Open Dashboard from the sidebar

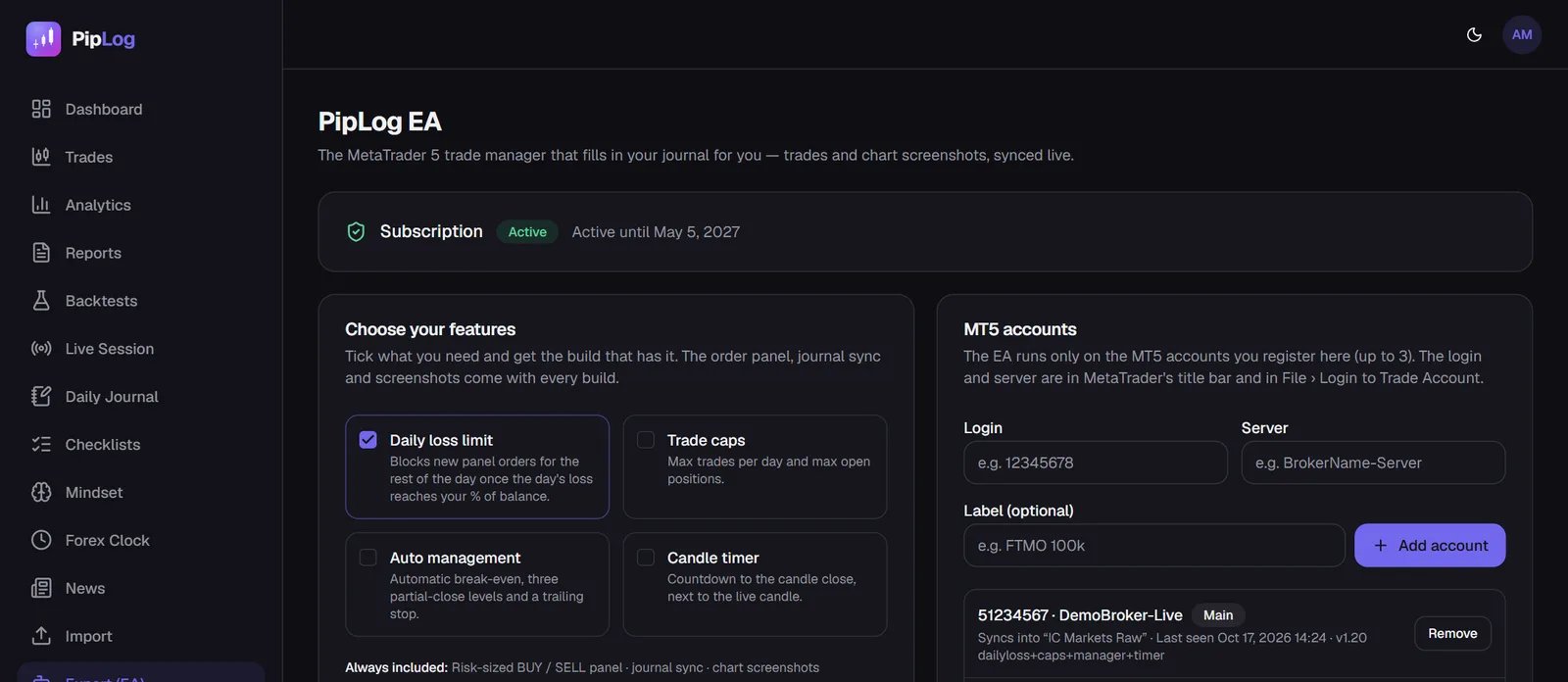[141, 109]
